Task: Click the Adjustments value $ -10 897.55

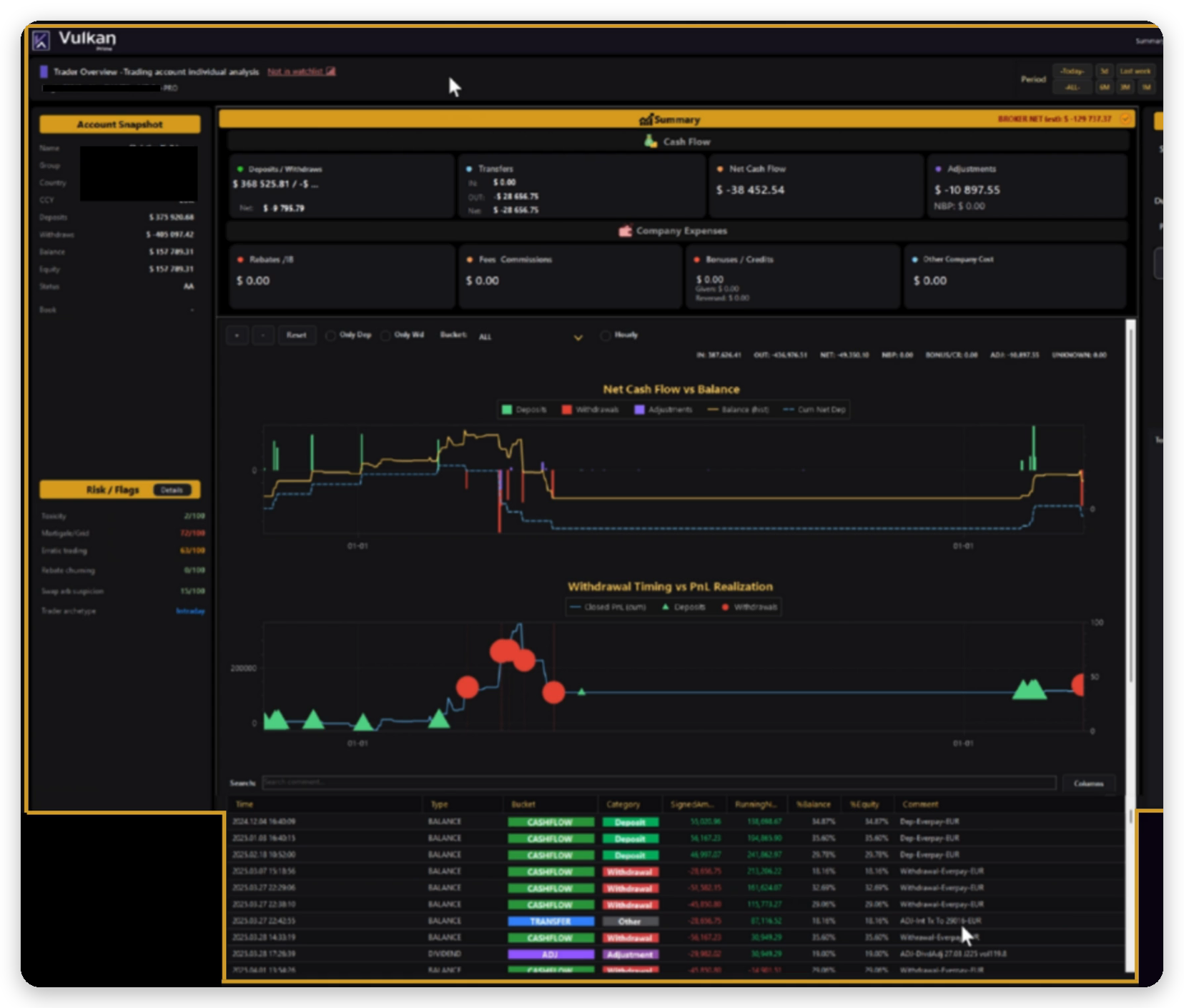Action: tap(967, 190)
